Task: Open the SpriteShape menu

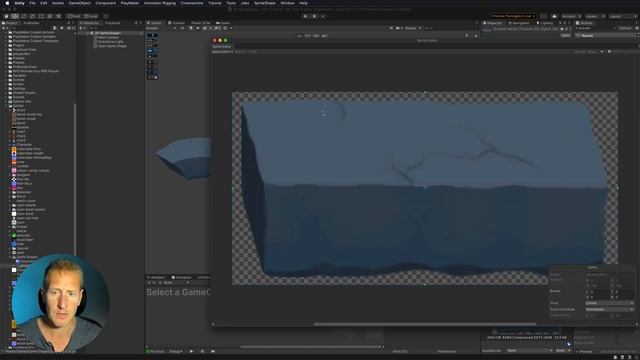Action: [264, 3]
